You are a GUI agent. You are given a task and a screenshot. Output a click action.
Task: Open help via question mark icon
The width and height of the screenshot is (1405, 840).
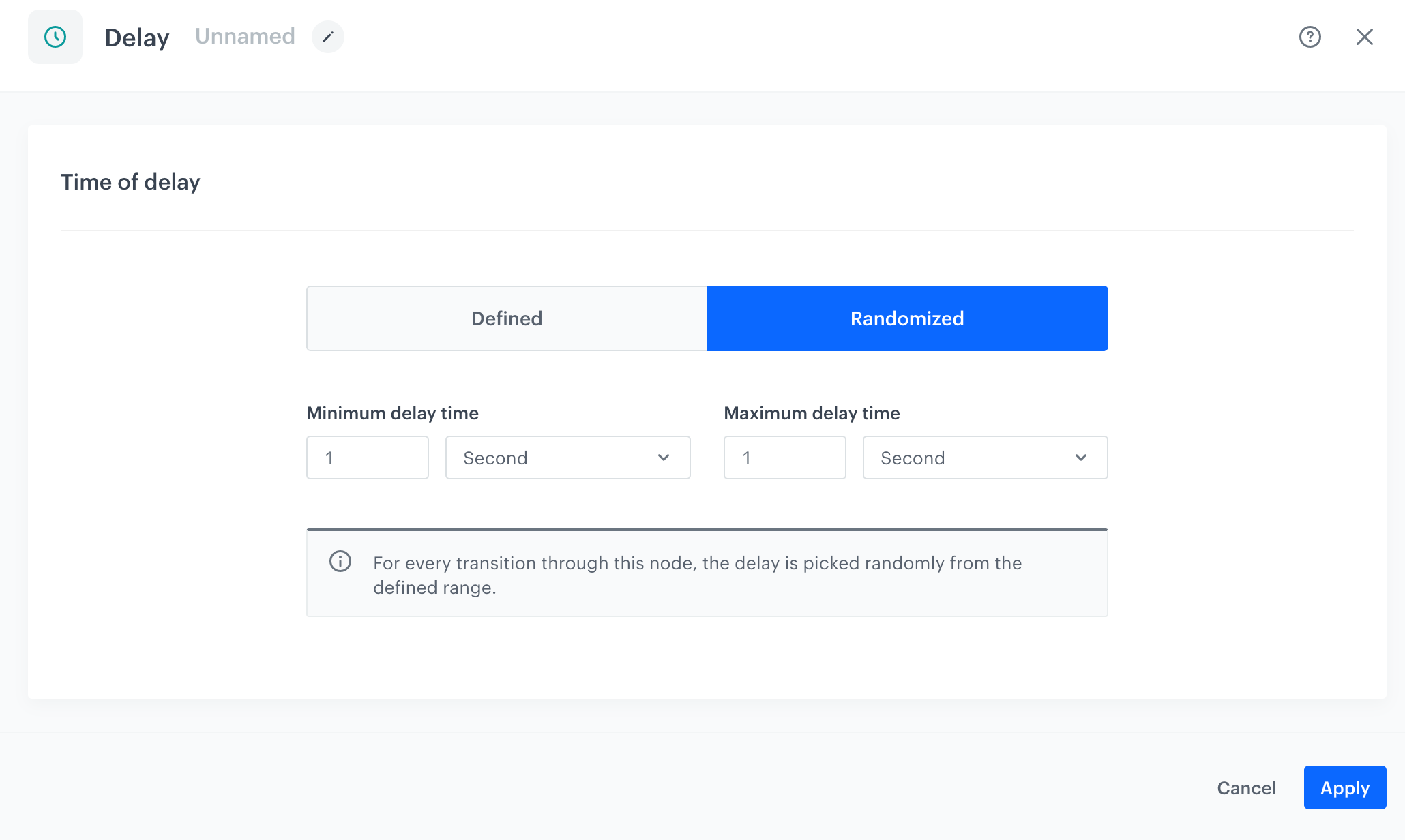click(1310, 37)
